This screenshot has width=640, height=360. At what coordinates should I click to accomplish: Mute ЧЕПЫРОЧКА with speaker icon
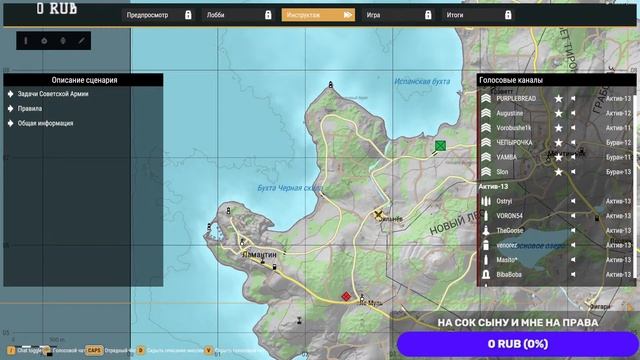[x=573, y=142]
